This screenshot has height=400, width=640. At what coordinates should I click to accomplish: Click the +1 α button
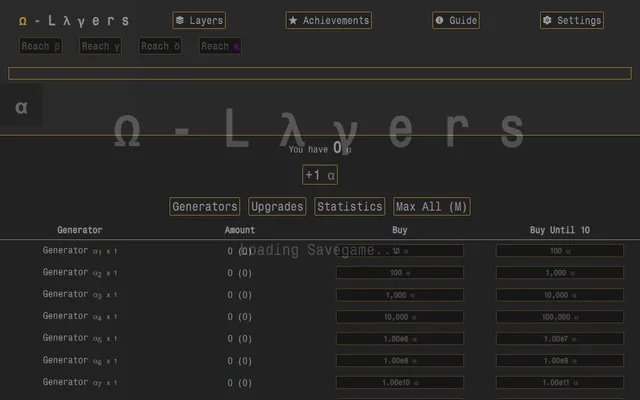(320, 175)
